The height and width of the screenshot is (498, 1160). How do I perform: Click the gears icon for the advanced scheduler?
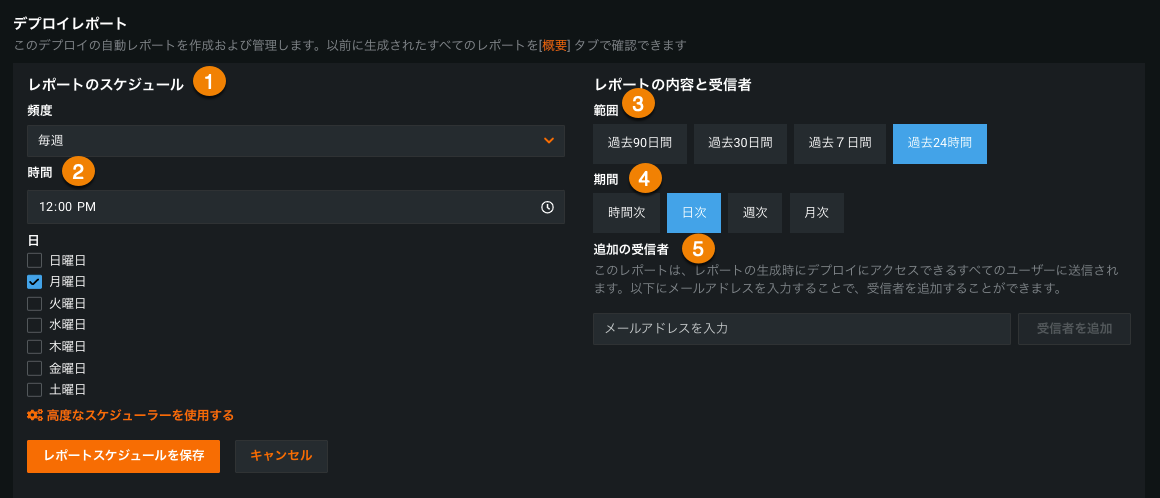pyautogui.click(x=34, y=415)
